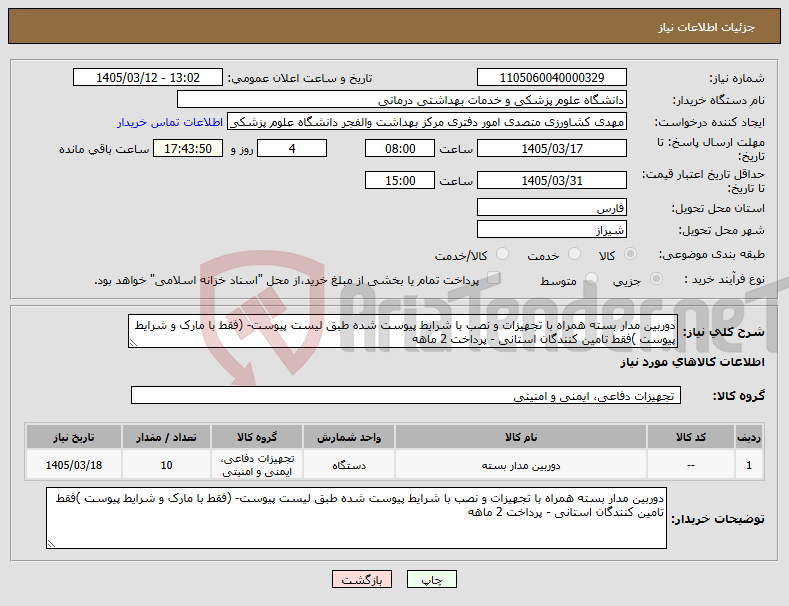Click the buyer notes textarea

tap(356, 518)
